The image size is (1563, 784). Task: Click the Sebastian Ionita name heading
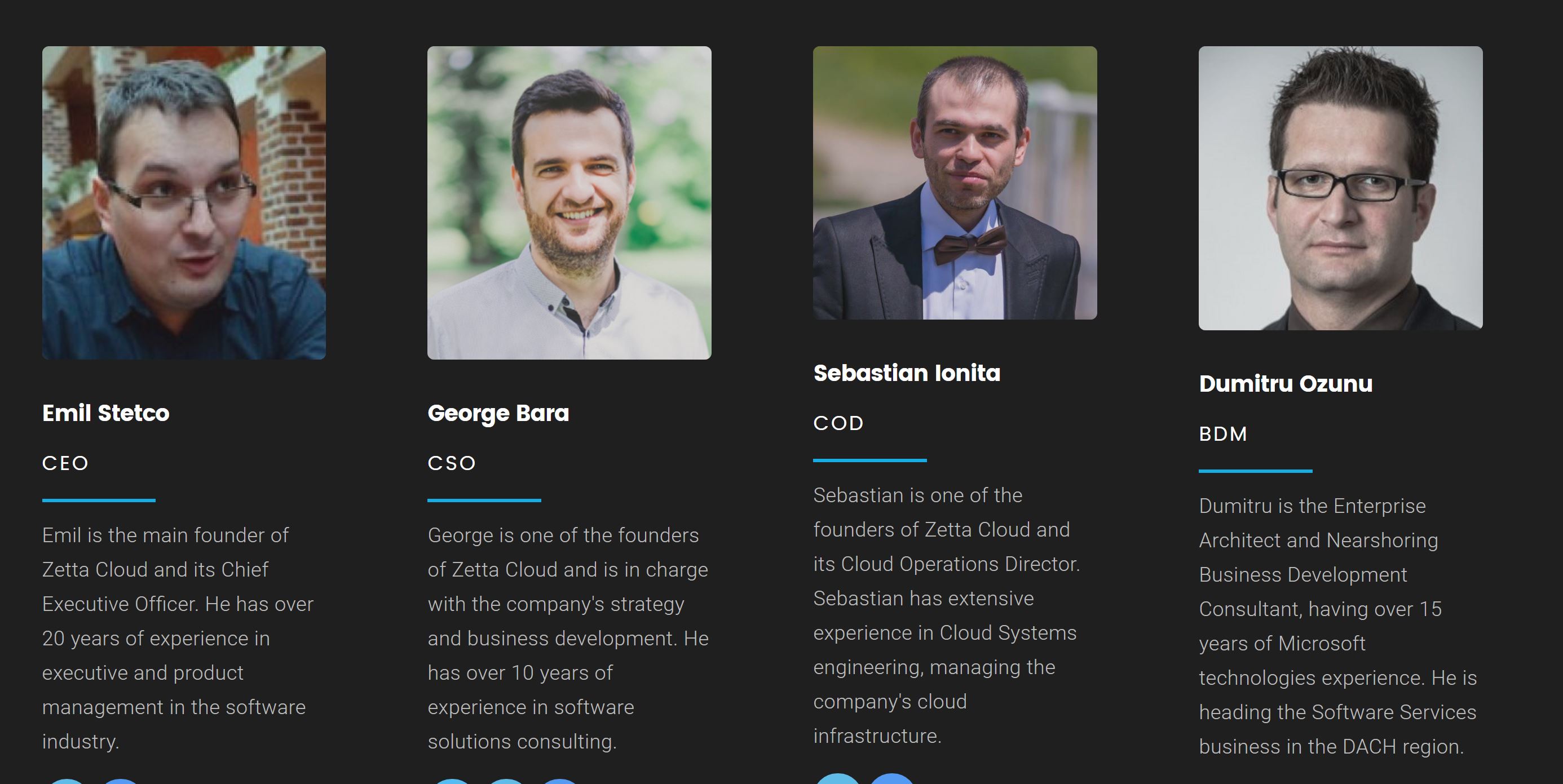[907, 373]
